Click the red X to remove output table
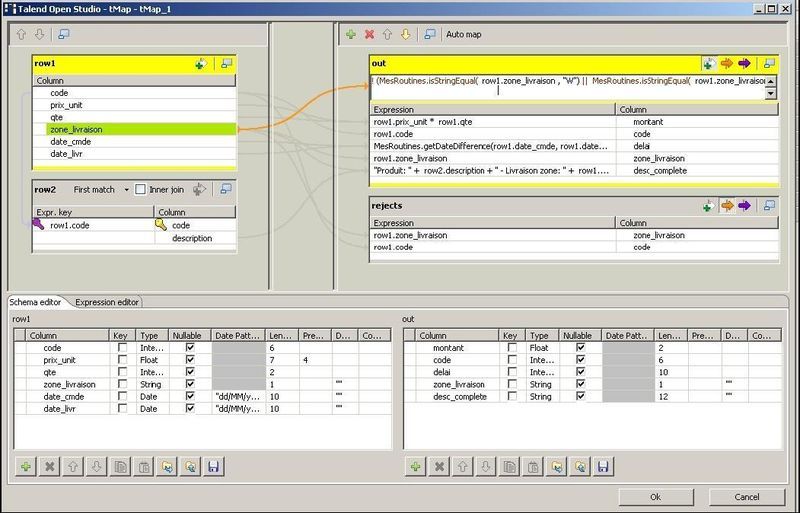This screenshot has height=513, width=800. pos(370,34)
